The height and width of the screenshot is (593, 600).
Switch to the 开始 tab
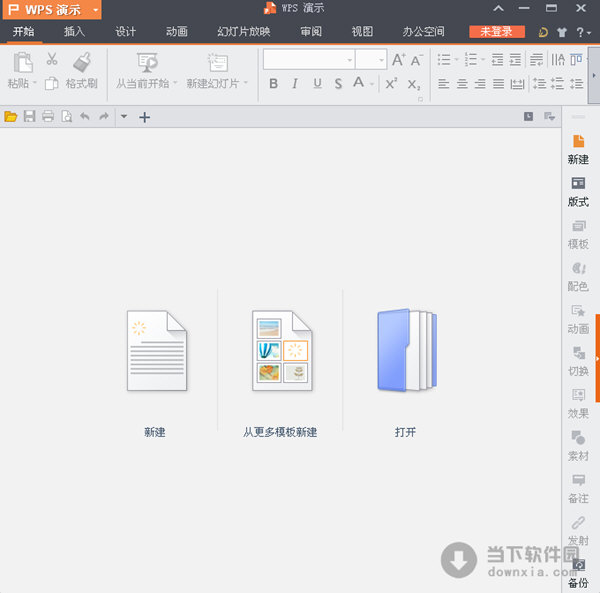tap(23, 31)
